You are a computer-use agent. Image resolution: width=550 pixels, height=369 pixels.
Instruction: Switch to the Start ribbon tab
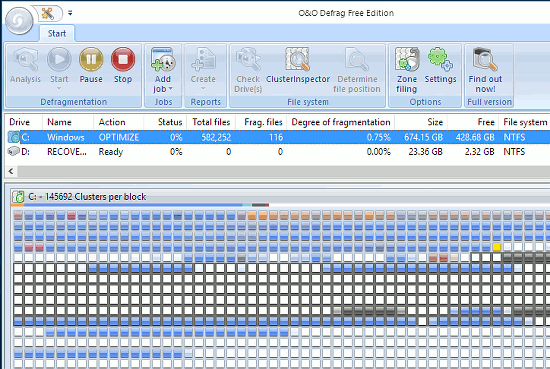pos(56,33)
